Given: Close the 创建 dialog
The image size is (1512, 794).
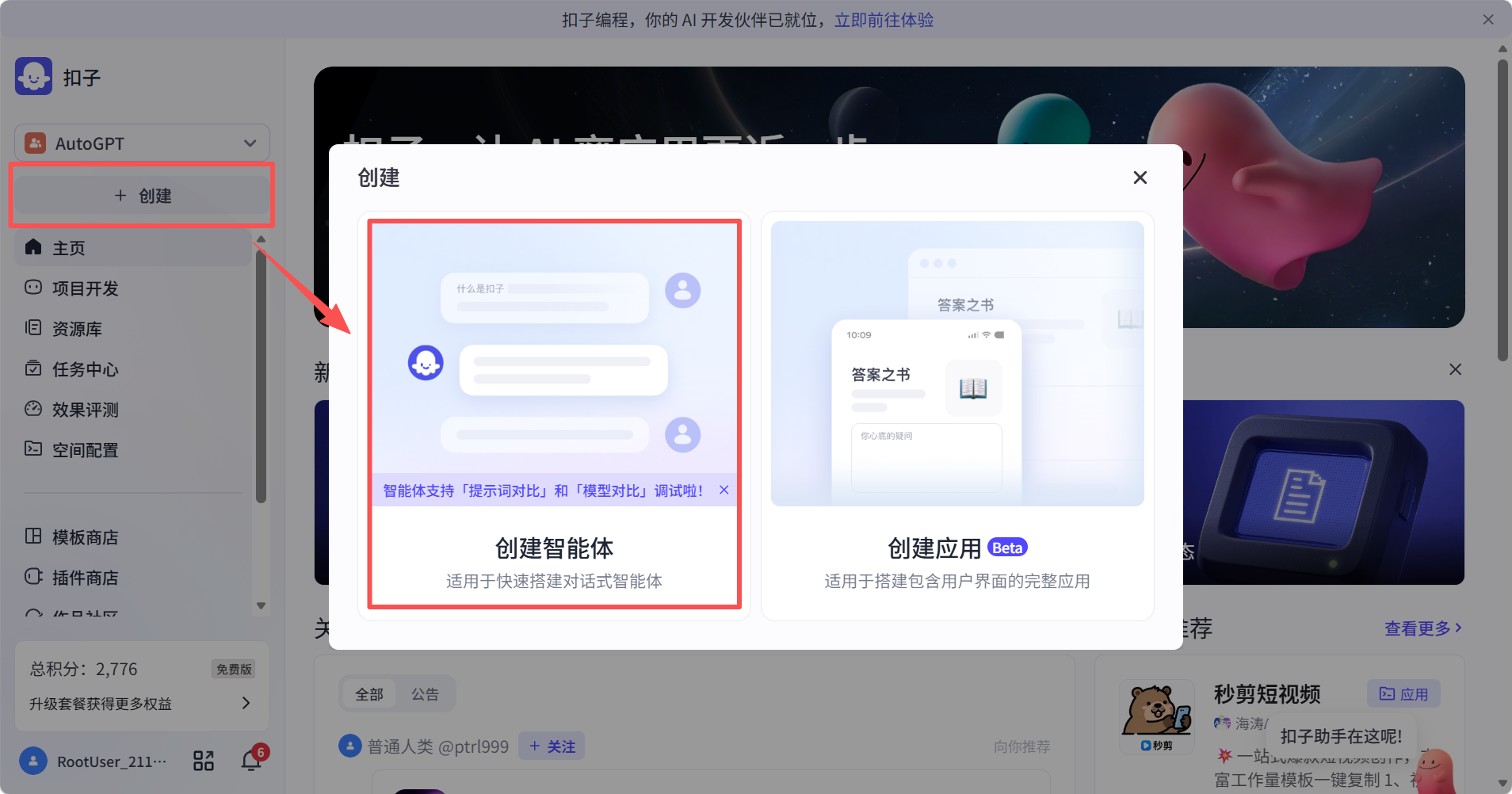Looking at the screenshot, I should pyautogui.click(x=1140, y=178).
